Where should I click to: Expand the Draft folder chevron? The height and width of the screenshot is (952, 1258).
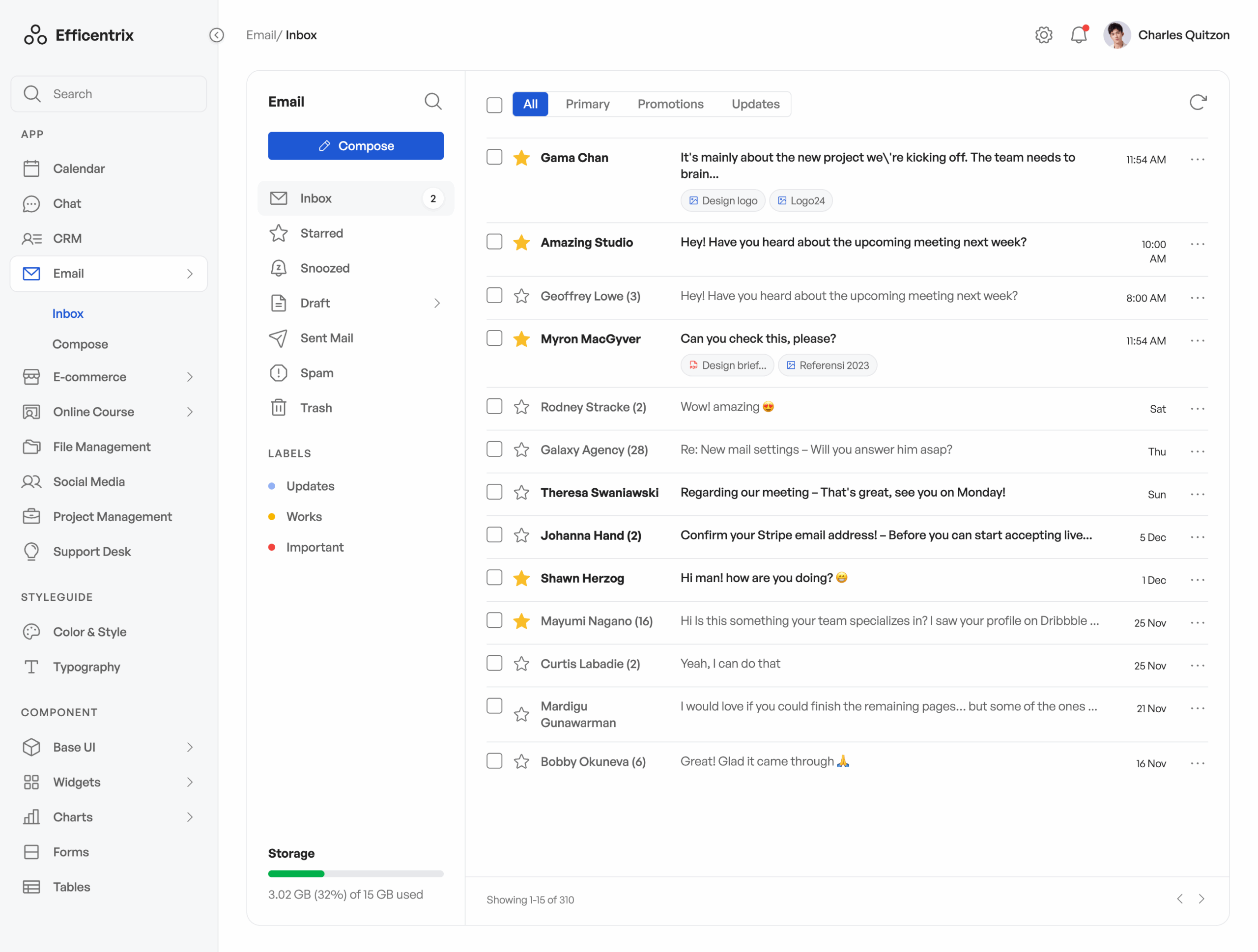pos(437,303)
